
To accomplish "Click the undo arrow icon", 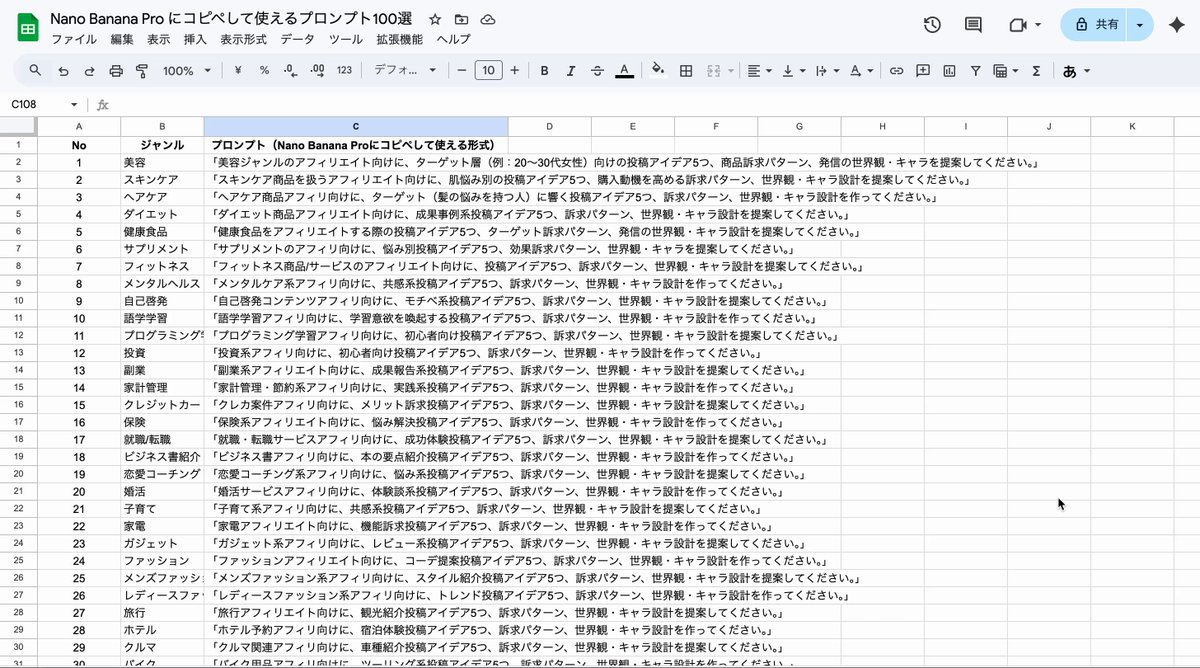I will (x=64, y=71).
